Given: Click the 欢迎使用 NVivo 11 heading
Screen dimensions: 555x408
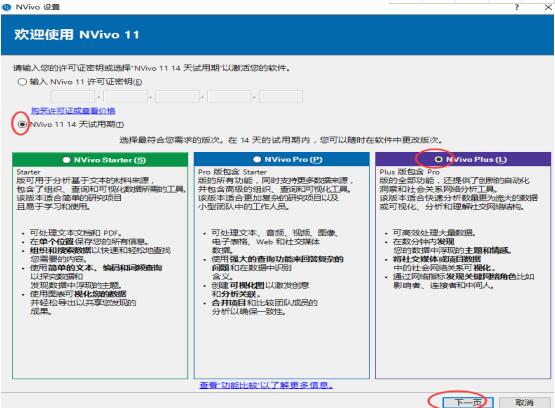Looking at the screenshot, I should [x=77, y=35].
